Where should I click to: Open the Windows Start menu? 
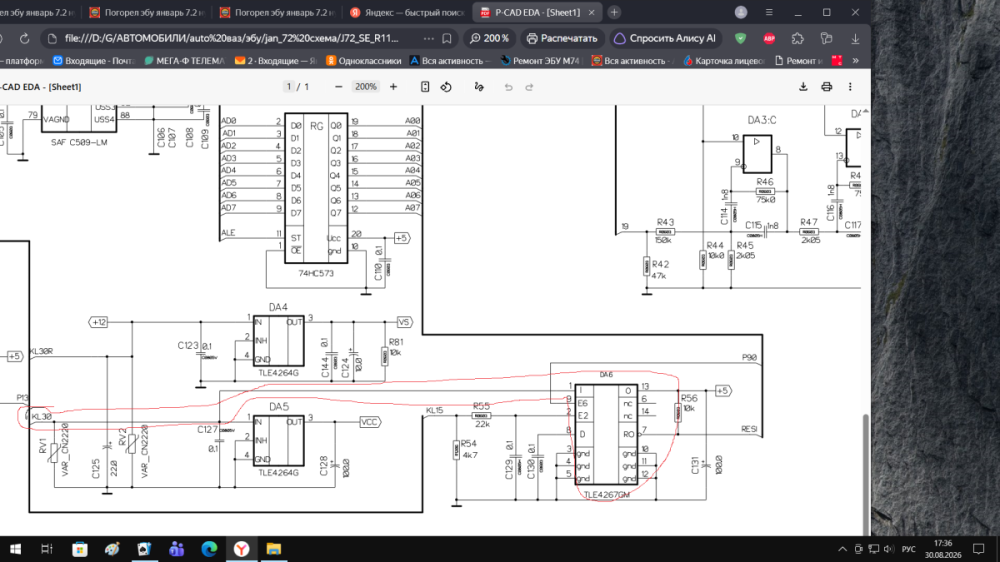pyautogui.click(x=15, y=549)
